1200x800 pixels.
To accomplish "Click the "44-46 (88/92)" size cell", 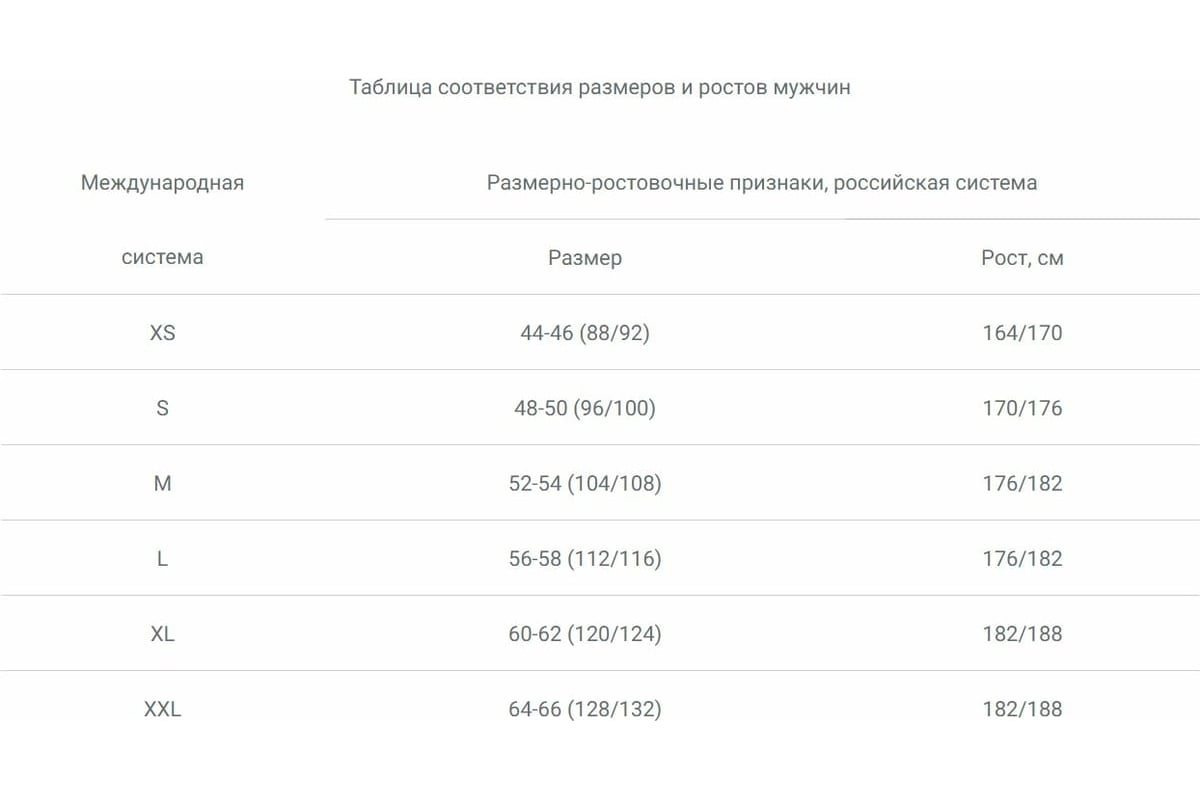I will click(x=584, y=333).
